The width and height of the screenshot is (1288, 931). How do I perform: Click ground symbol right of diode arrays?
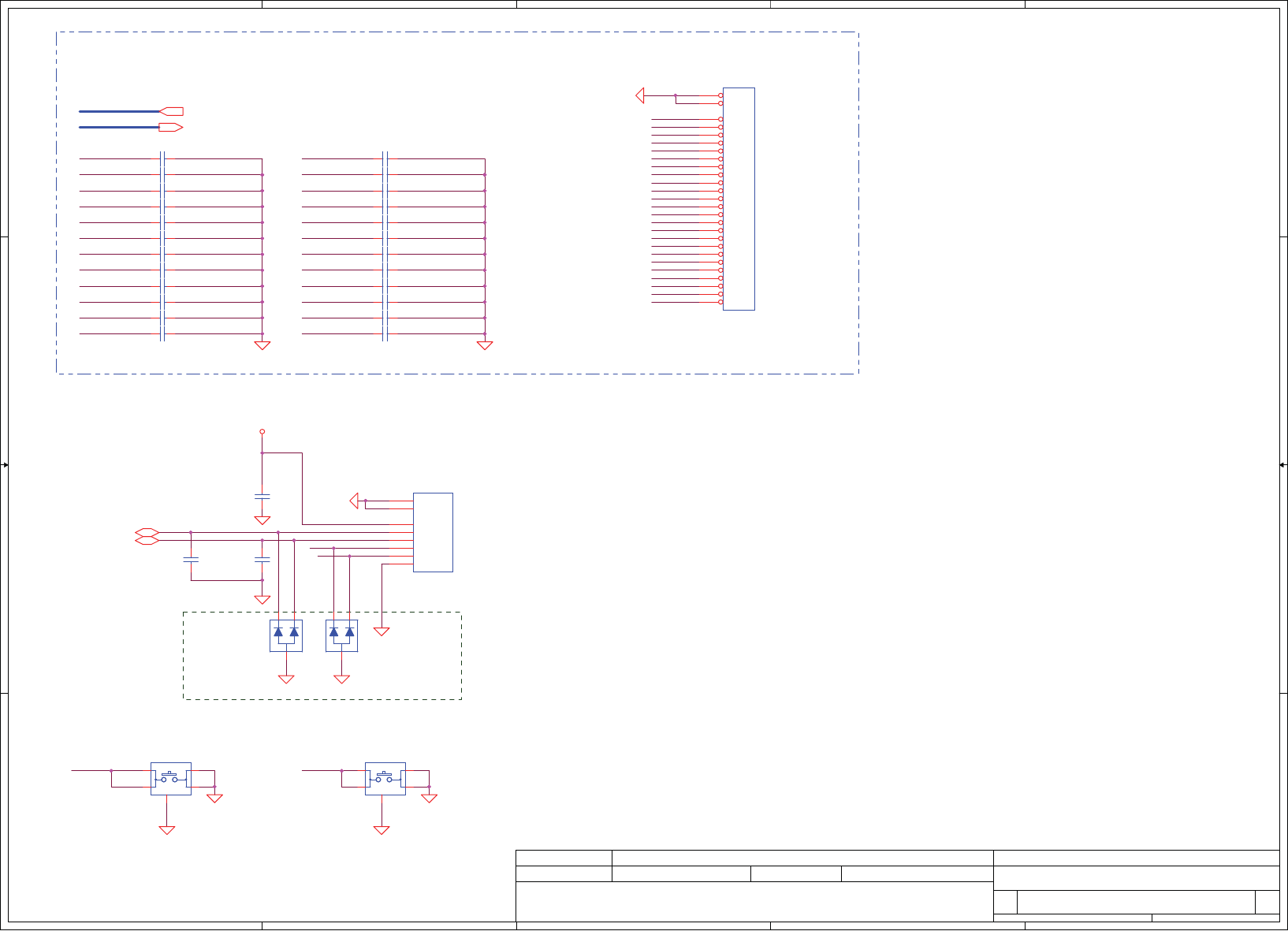point(382,631)
